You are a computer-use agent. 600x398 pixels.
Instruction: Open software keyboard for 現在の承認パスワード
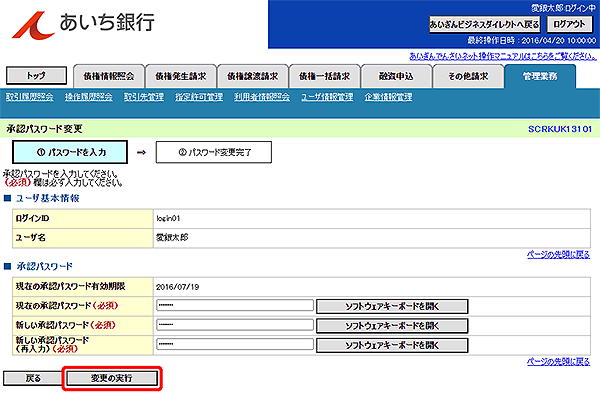click(x=392, y=306)
